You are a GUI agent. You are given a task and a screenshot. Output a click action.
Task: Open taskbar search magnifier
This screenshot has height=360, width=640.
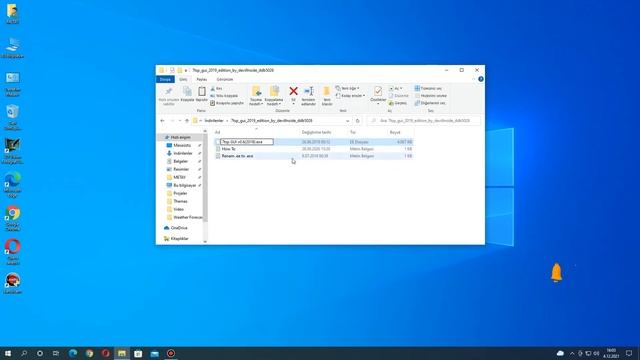pos(24,353)
